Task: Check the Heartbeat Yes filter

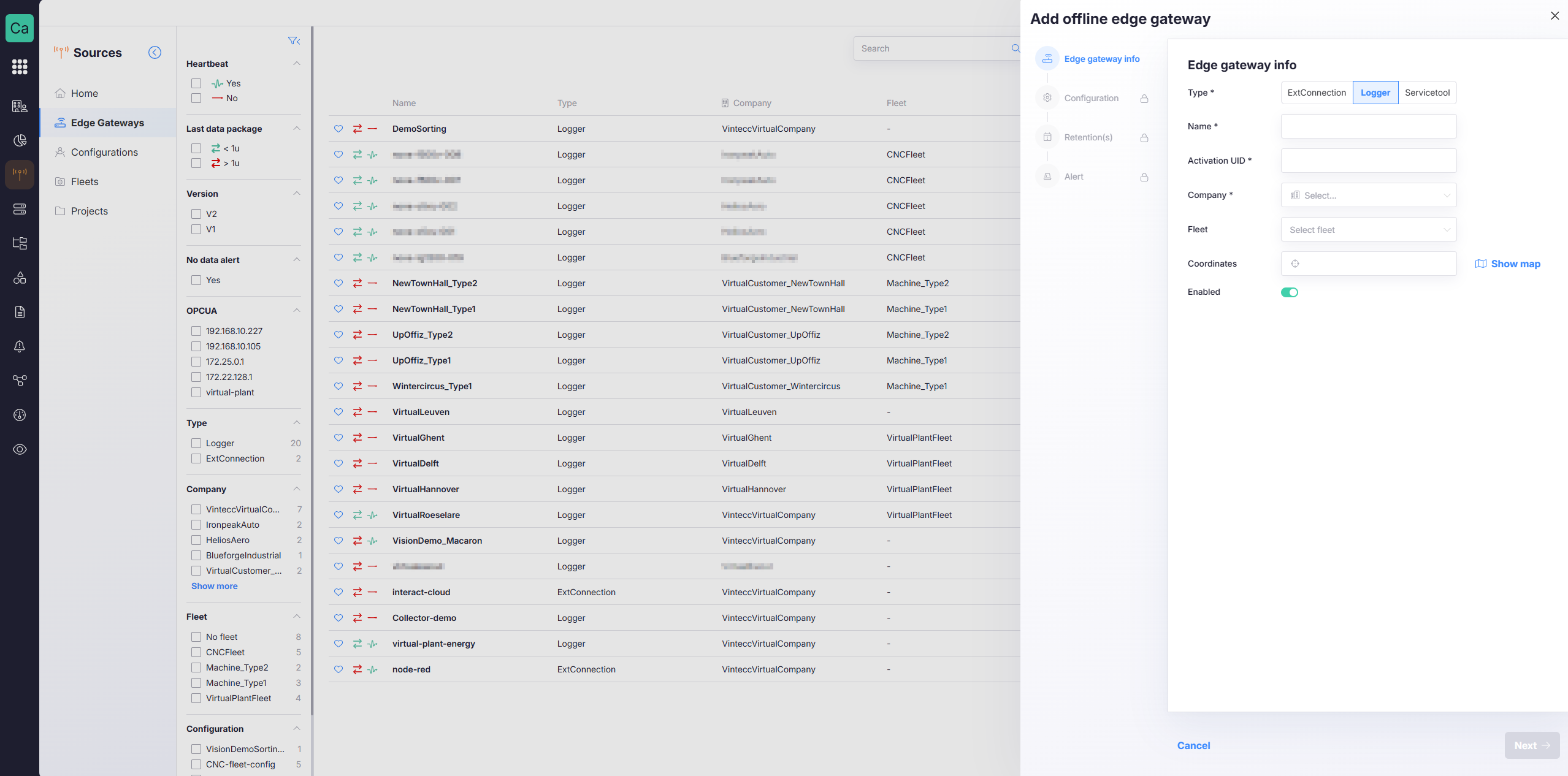Action: [x=196, y=83]
